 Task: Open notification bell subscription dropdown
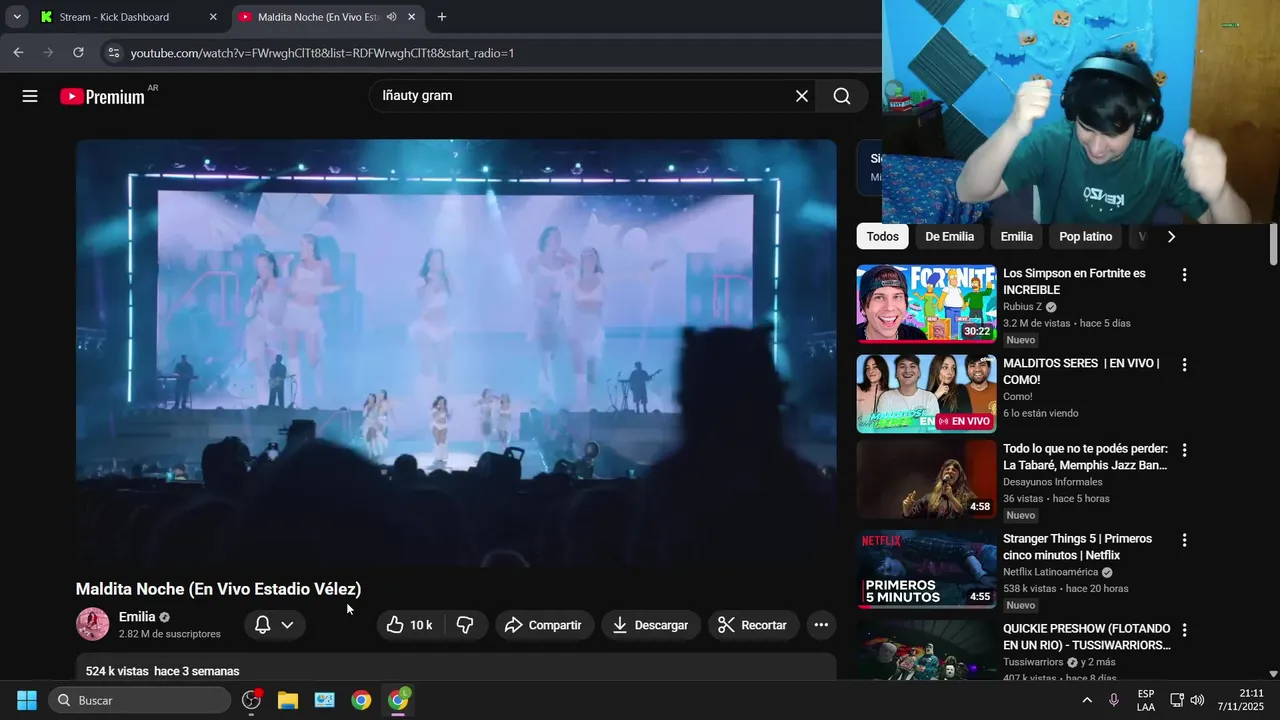click(x=274, y=625)
